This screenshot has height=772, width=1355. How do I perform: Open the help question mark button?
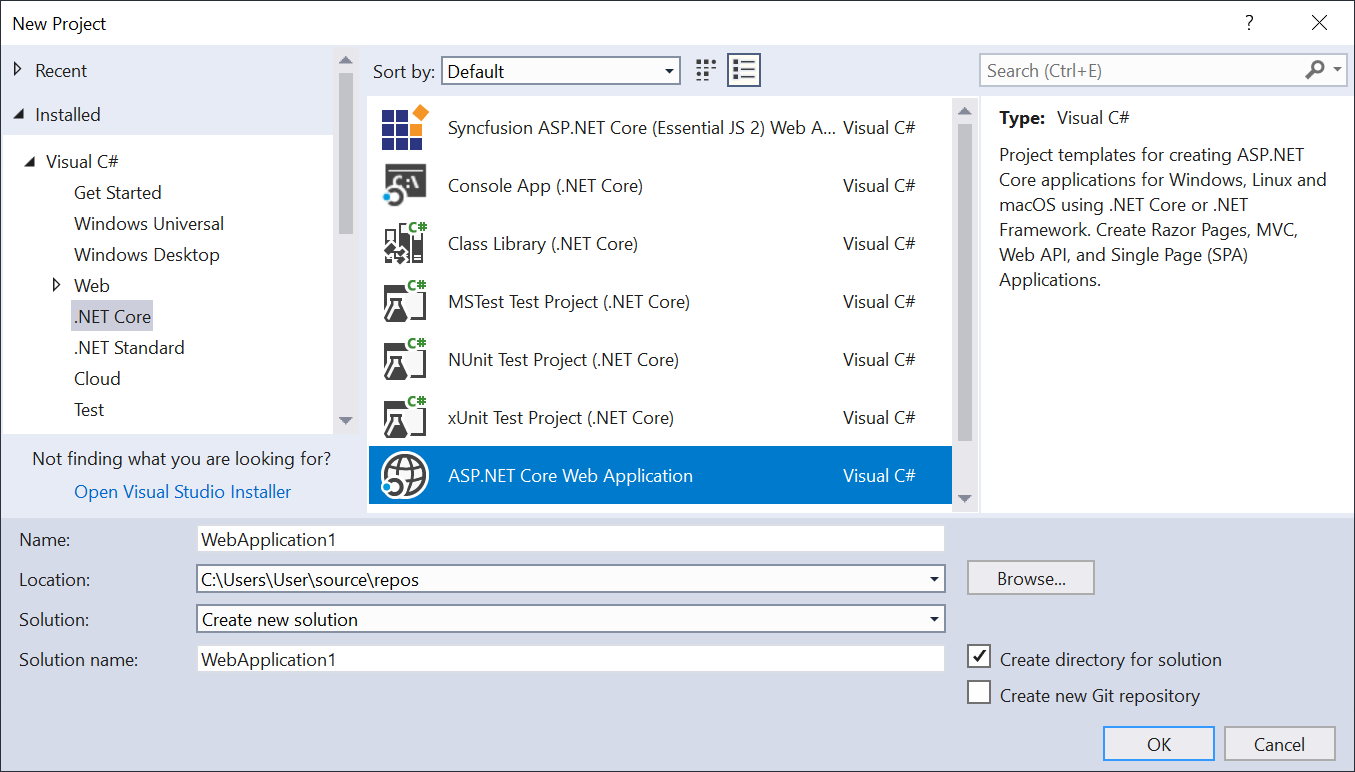(x=1249, y=23)
